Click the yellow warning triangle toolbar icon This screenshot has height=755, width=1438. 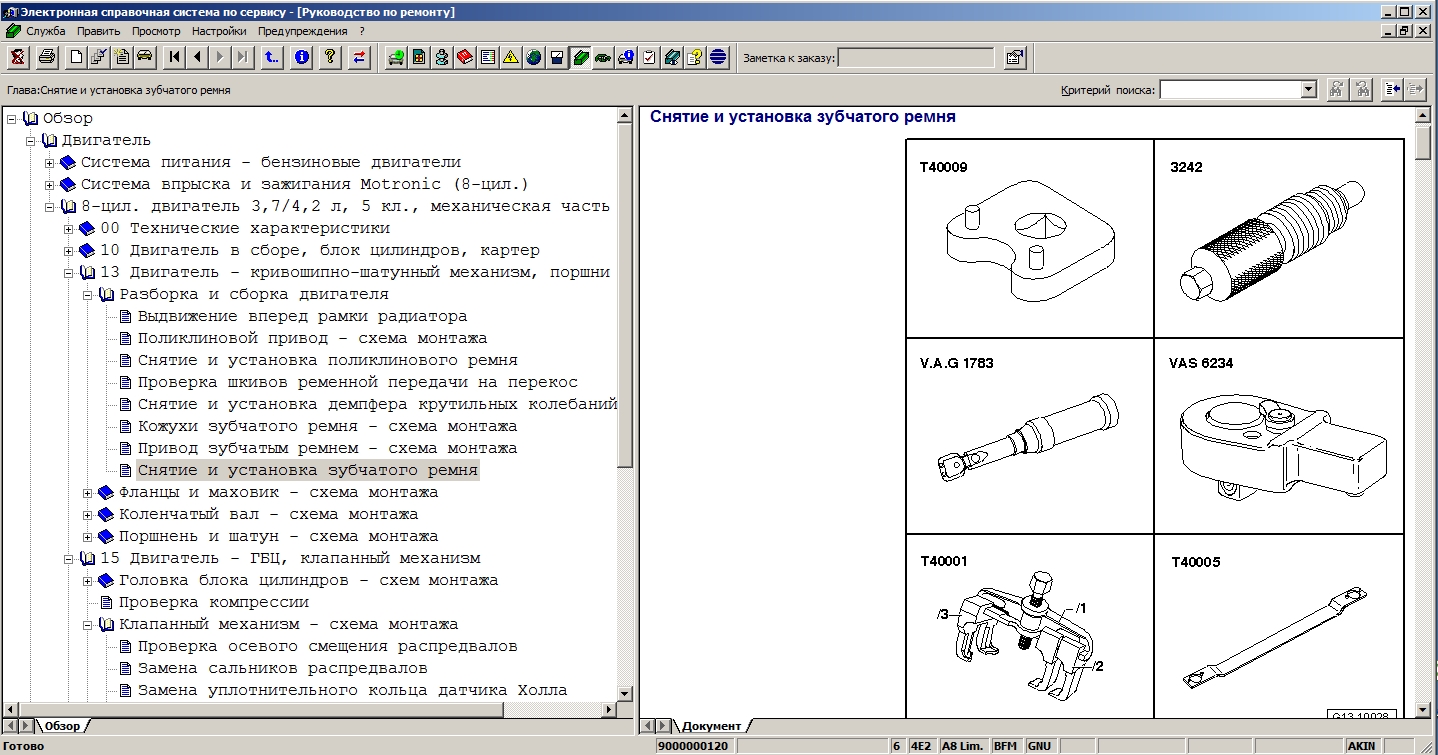tap(511, 57)
